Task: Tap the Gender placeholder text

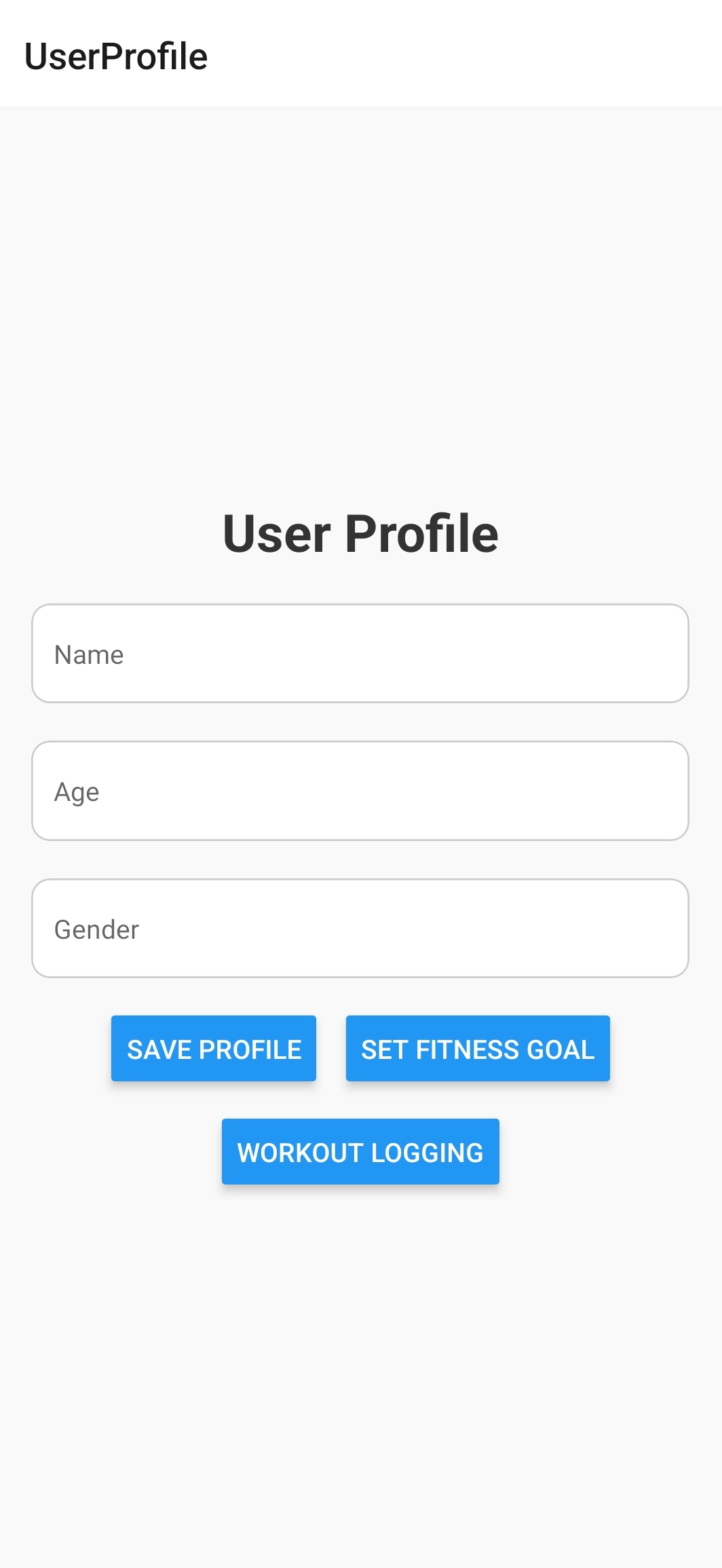Action: [x=96, y=930]
